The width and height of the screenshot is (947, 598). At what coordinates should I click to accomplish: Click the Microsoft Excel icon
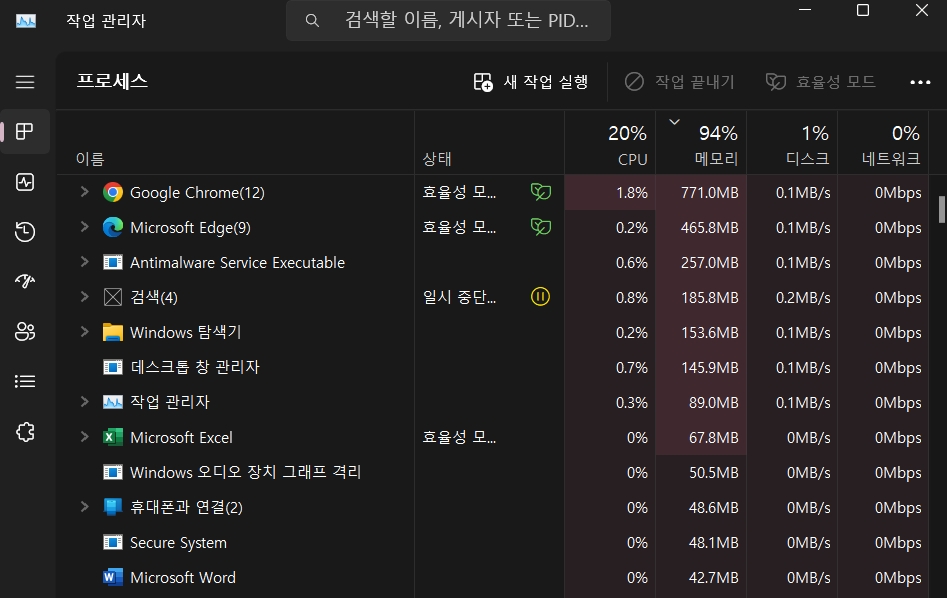point(112,437)
